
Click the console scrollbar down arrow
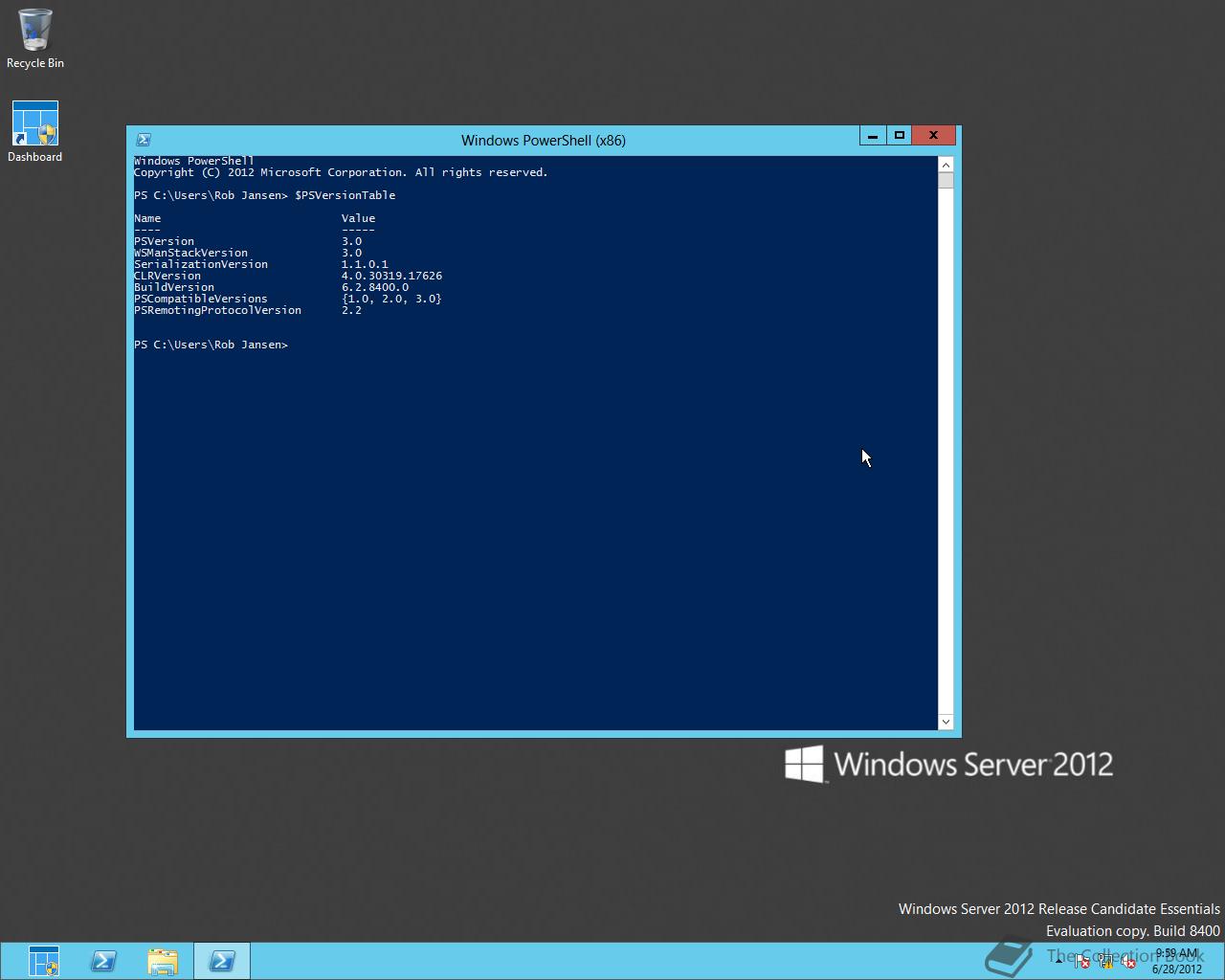pos(946,722)
